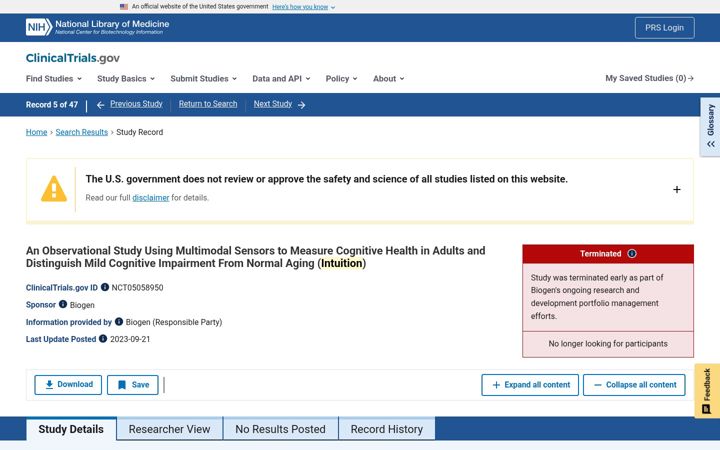Expand the government disclaimer banner with plus icon
The width and height of the screenshot is (720, 450).
[x=676, y=190]
